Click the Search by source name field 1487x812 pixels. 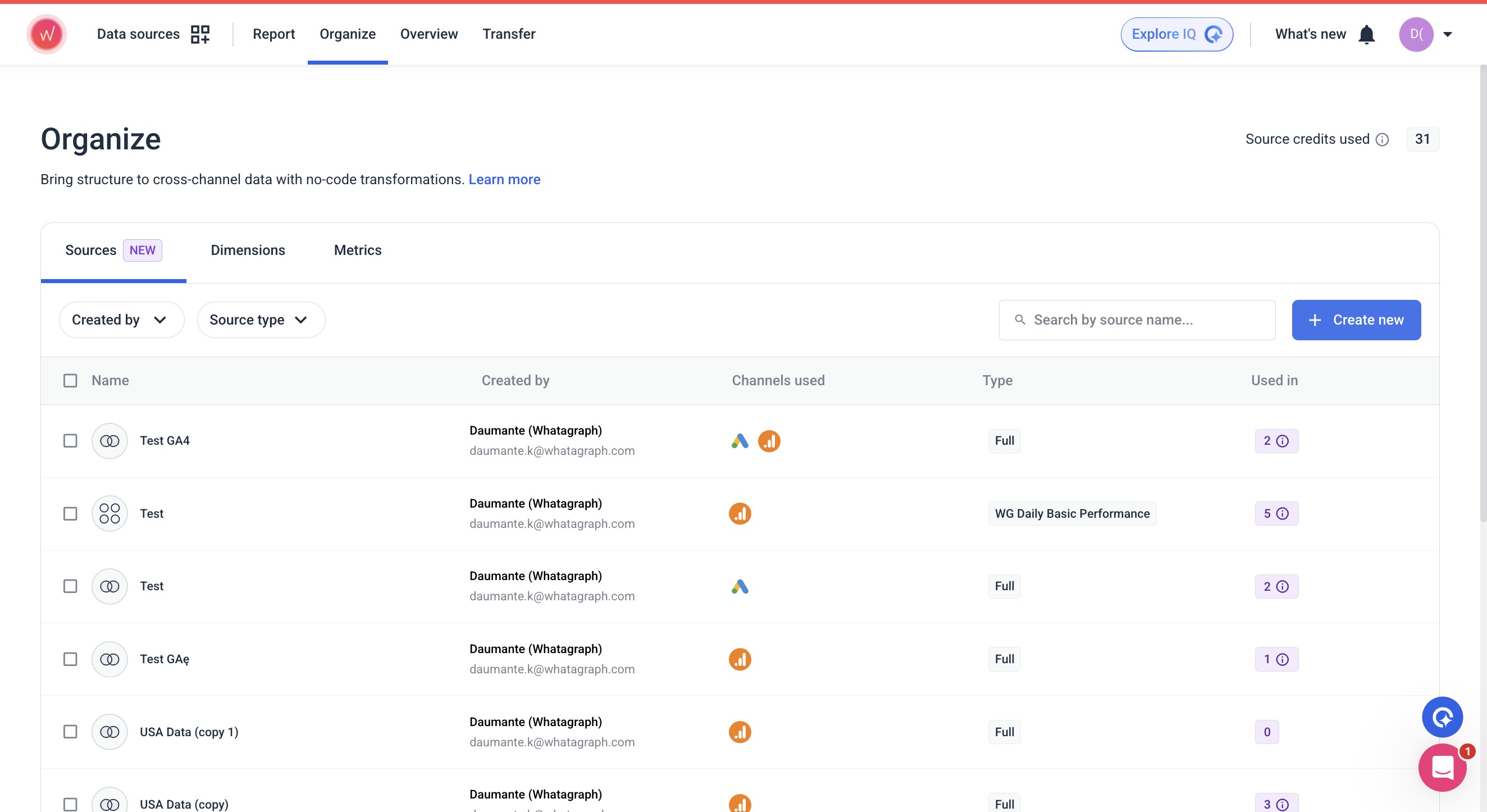click(1137, 320)
